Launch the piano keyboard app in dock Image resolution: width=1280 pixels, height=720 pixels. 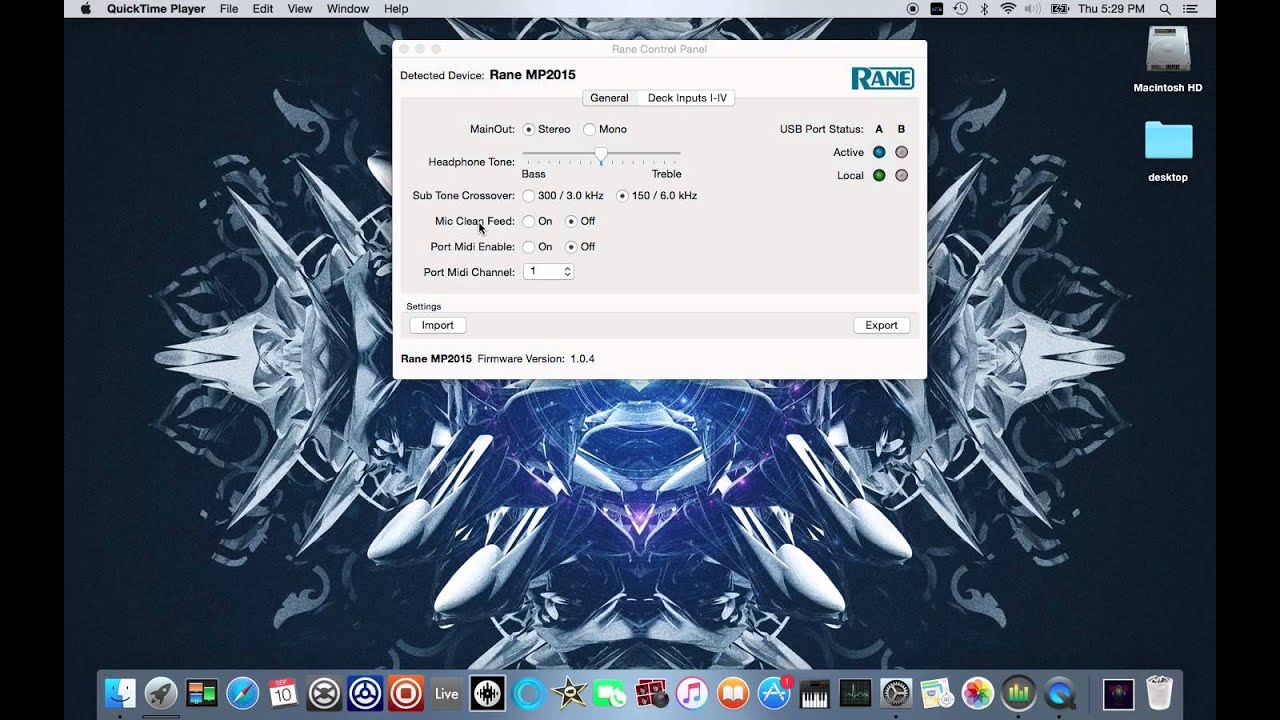tap(814, 693)
